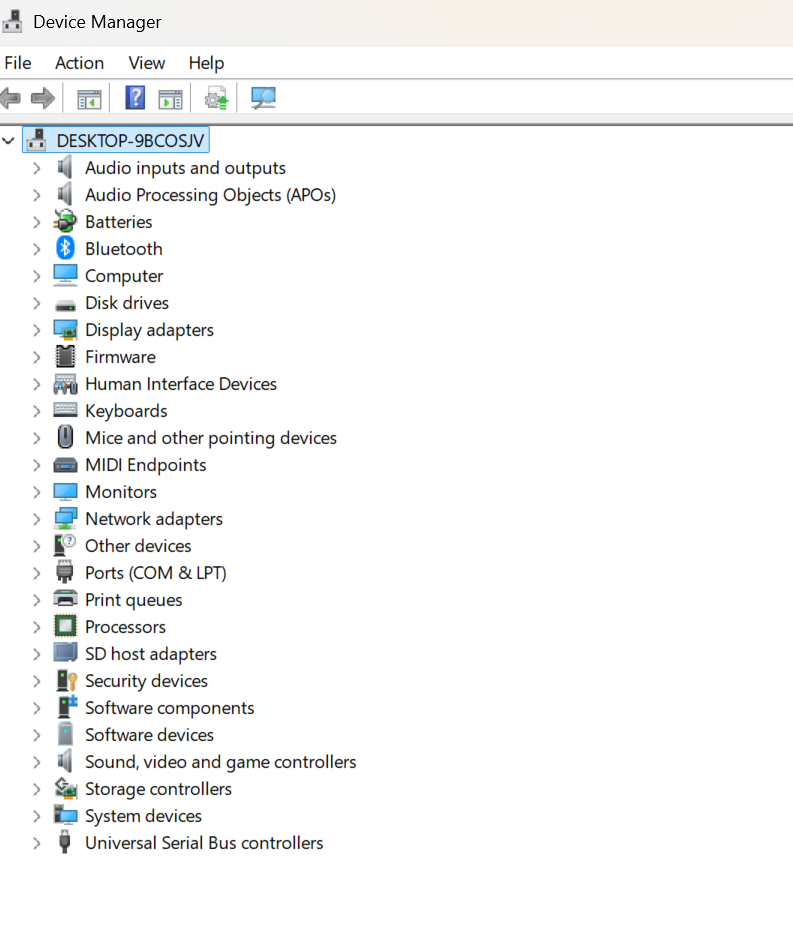The height and width of the screenshot is (940, 793).
Task: Select Sound, video and game controllers label
Action: tap(221, 761)
